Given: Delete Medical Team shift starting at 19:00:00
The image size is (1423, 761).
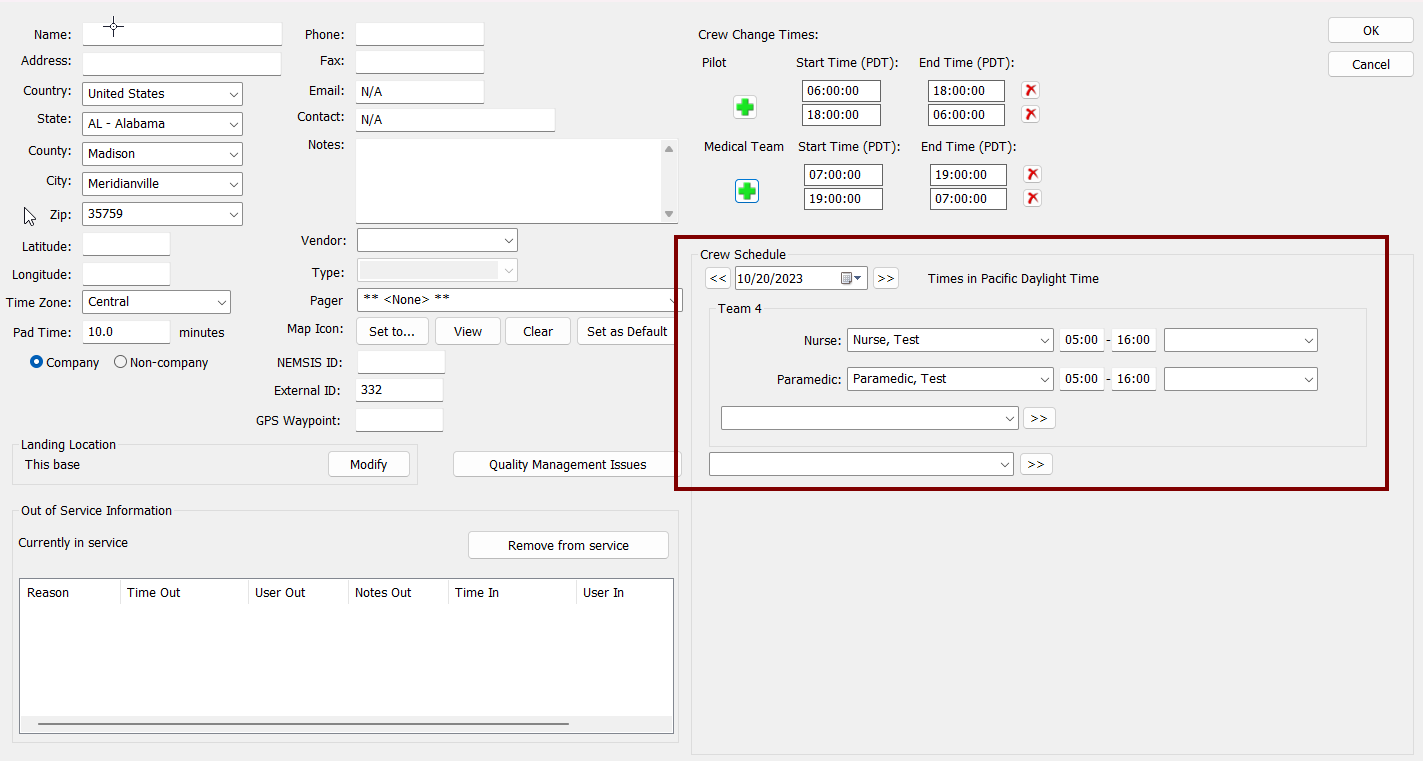Looking at the screenshot, I should click(x=1032, y=199).
